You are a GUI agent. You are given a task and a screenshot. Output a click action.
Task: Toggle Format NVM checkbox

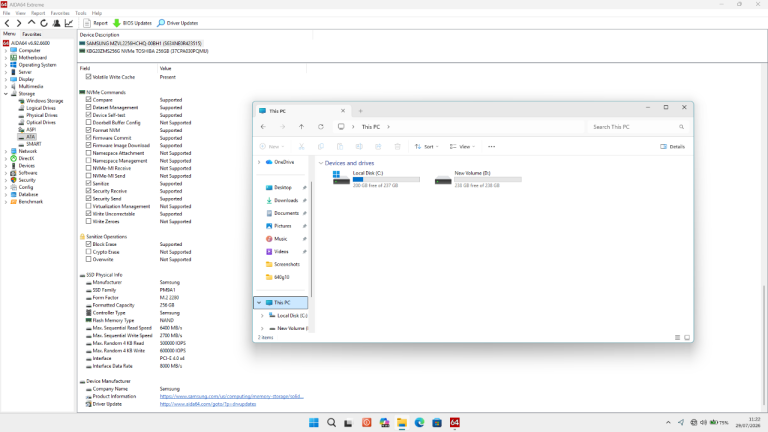(x=89, y=130)
